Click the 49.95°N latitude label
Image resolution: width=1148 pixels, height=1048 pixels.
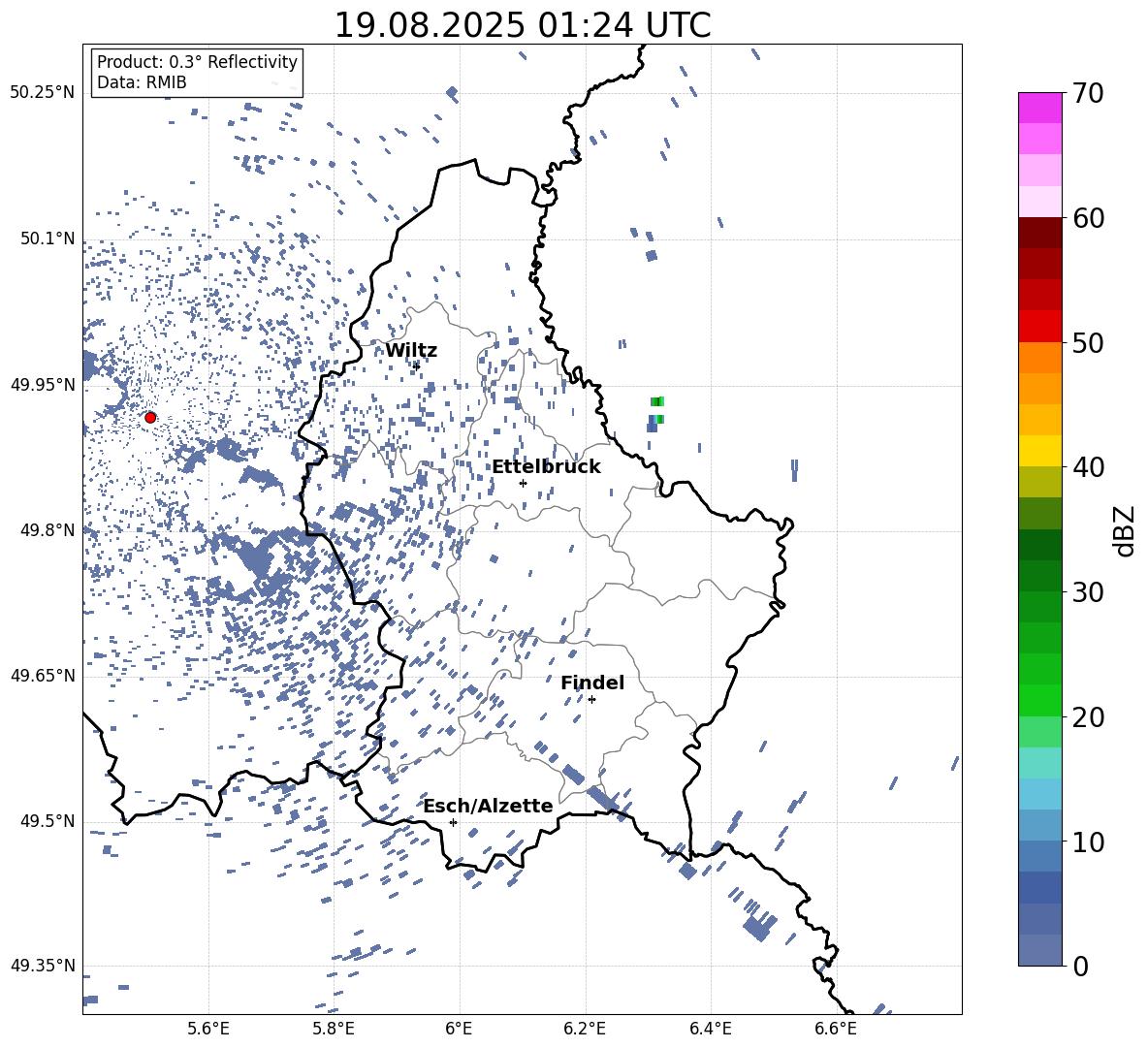point(43,385)
